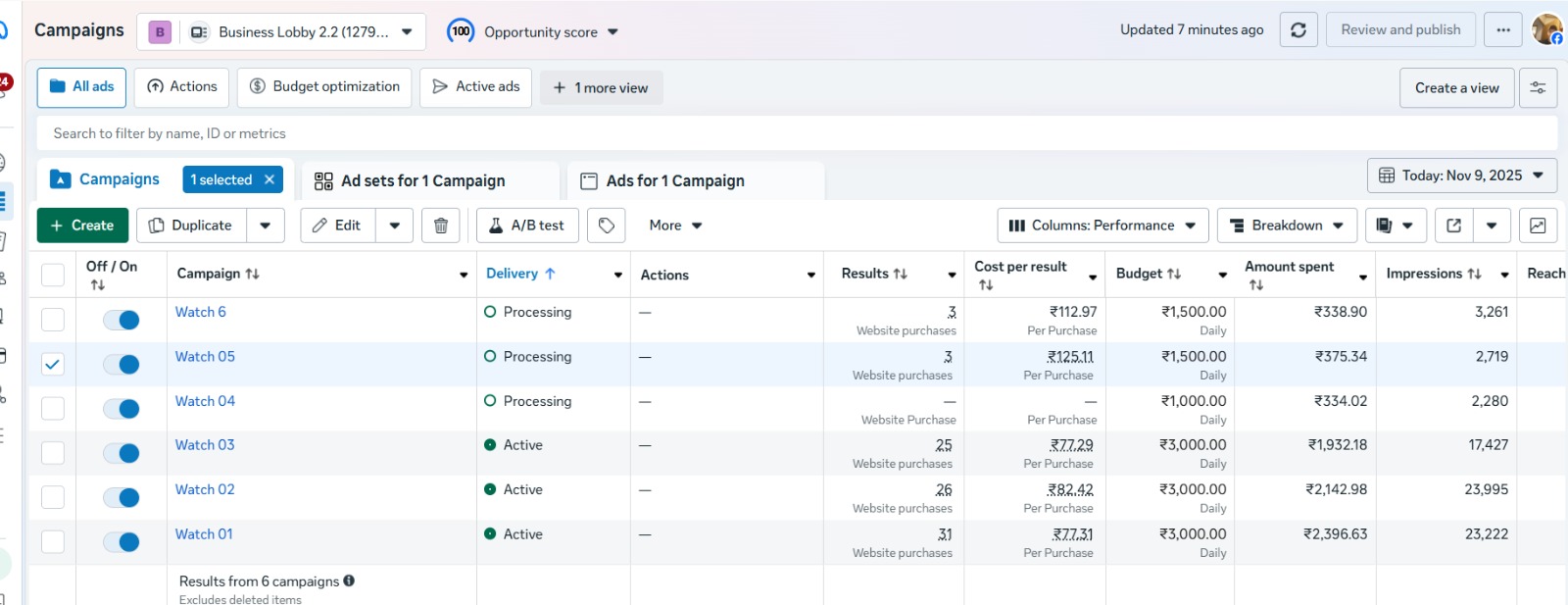Click the tag label icon
1568x605 pixels.
[x=607, y=226]
